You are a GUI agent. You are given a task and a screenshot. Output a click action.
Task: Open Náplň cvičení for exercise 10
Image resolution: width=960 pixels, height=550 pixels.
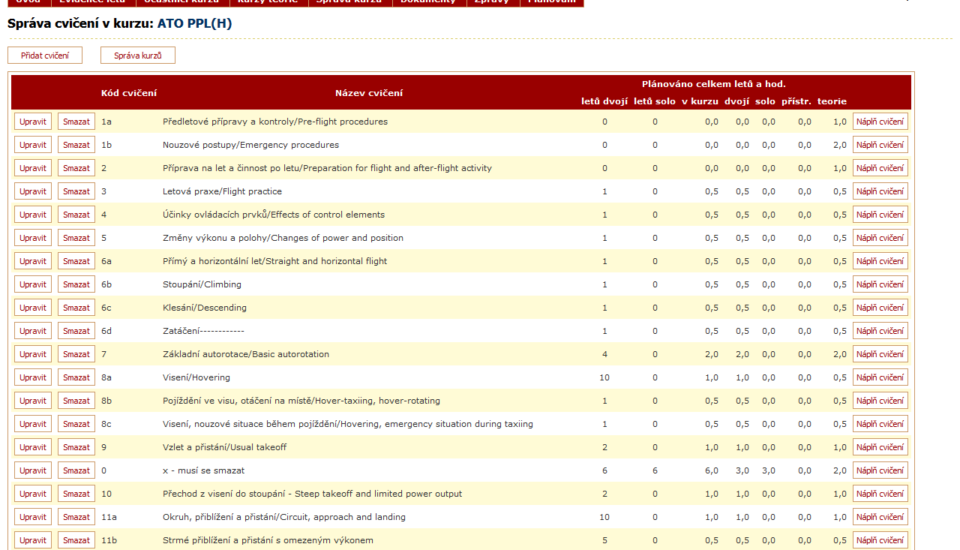[x=880, y=494]
